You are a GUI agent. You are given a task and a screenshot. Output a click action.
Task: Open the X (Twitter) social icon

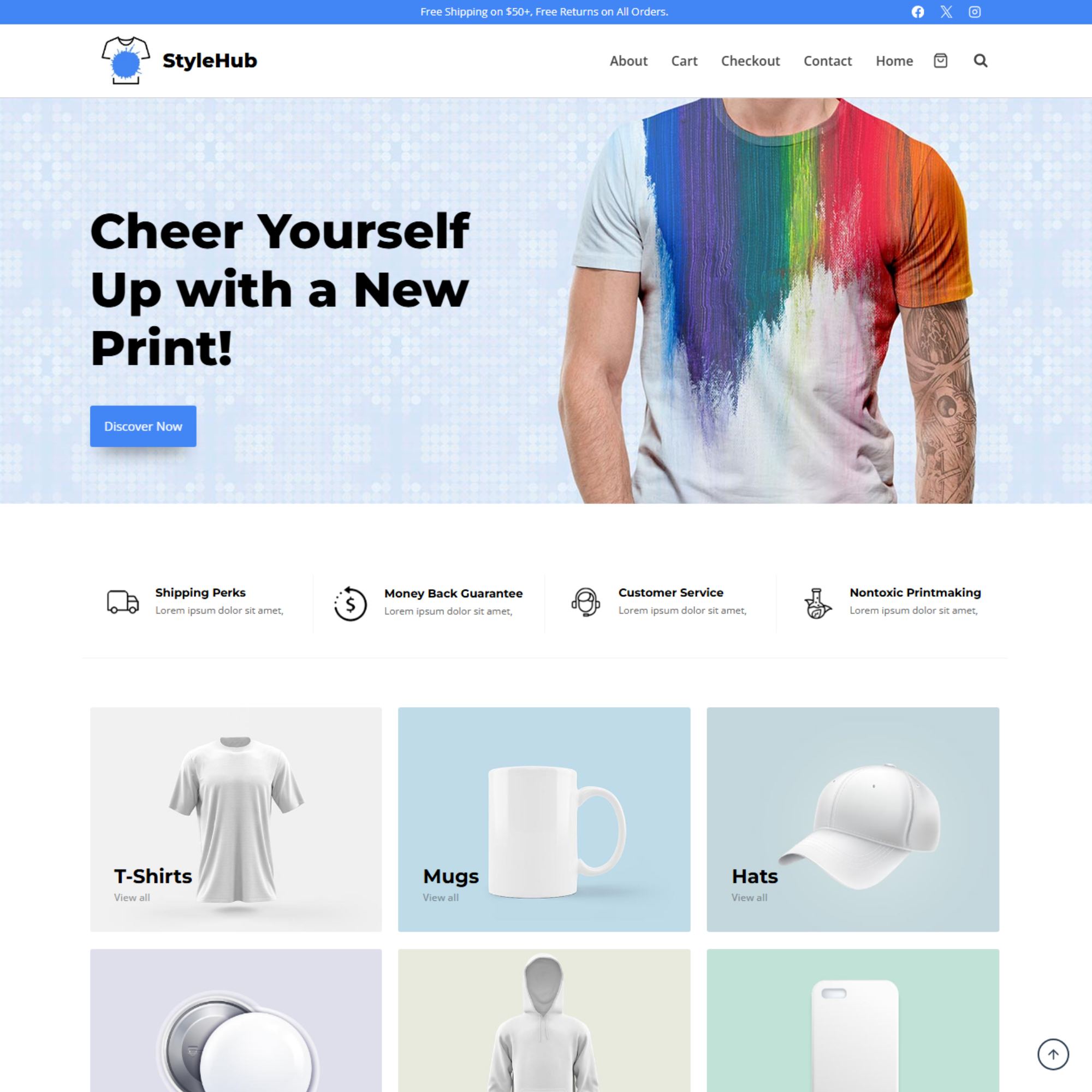(x=946, y=12)
